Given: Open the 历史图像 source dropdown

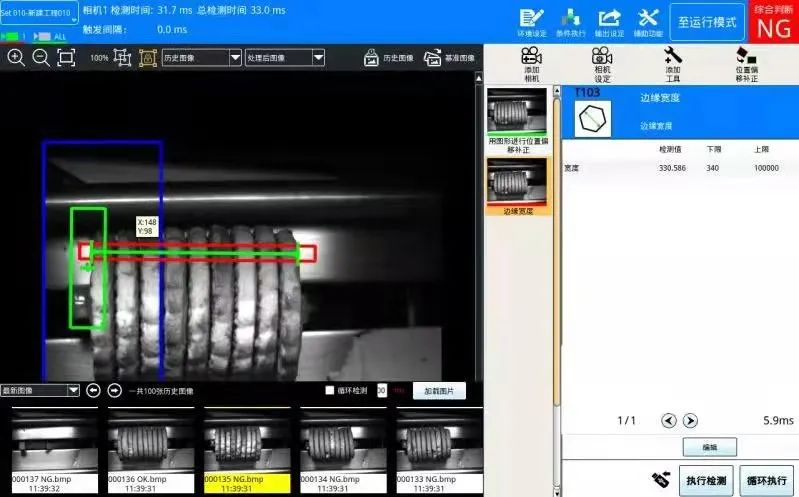Looking at the screenshot, I should 202,58.
